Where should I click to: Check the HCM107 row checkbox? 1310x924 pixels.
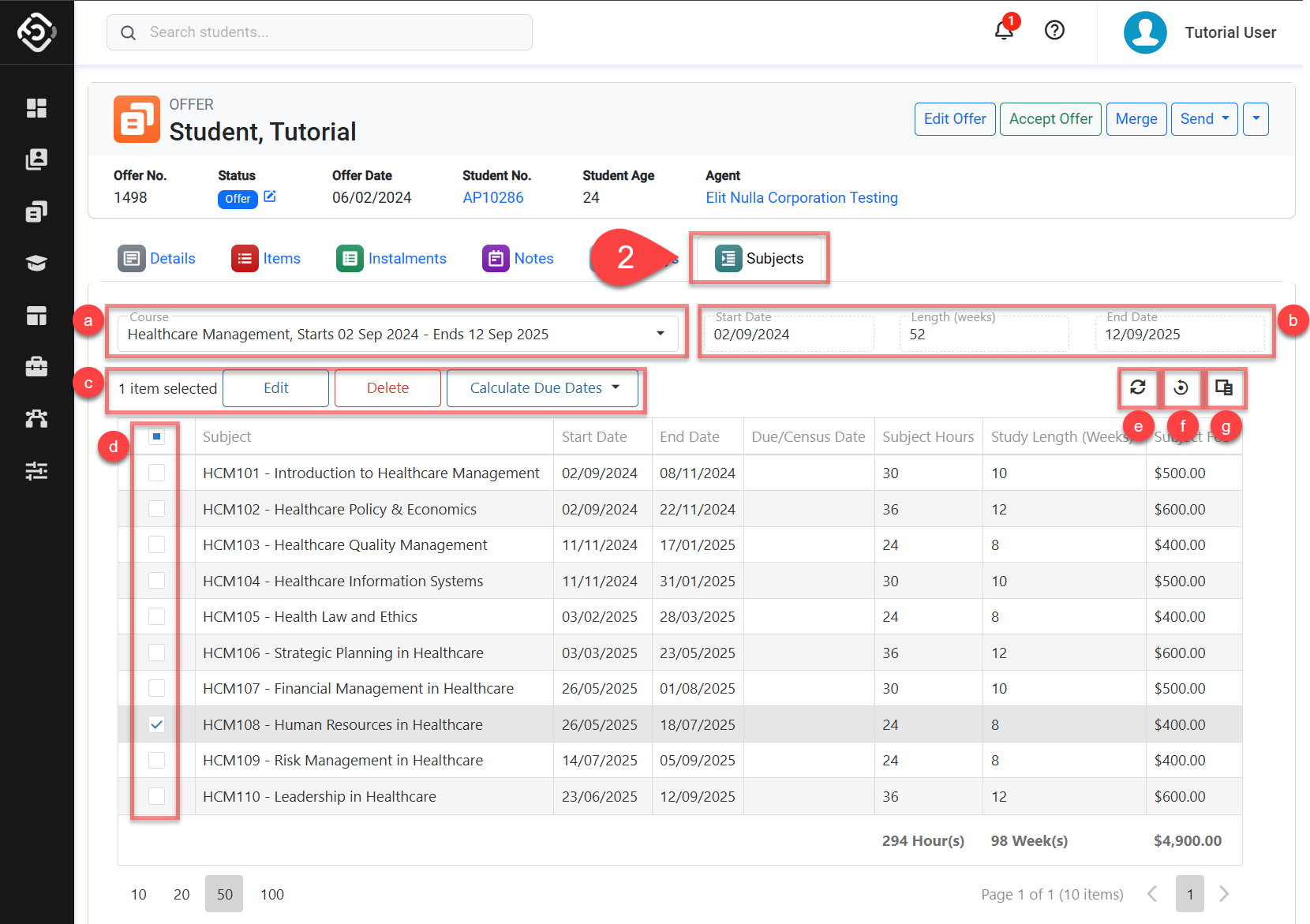156,688
